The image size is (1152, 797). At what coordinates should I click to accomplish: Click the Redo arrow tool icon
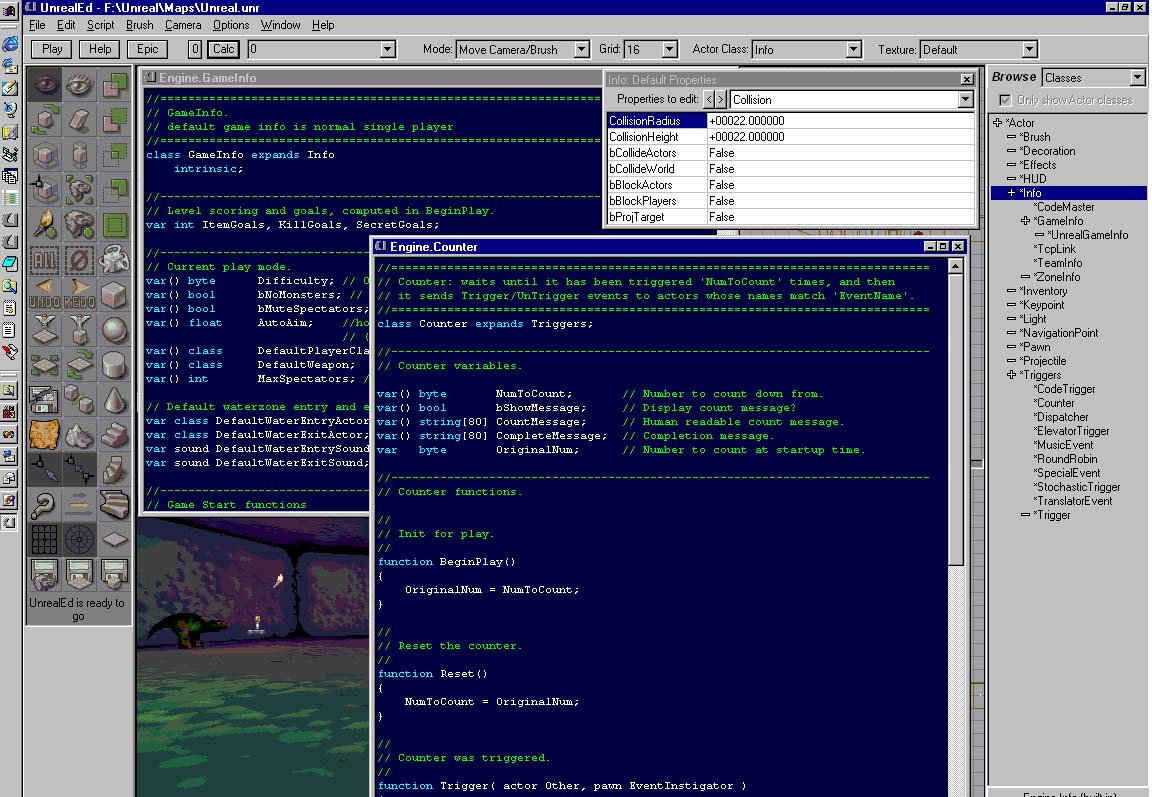coord(80,294)
